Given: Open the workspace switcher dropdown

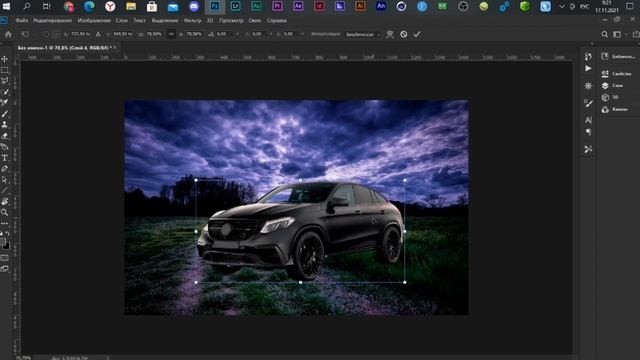Looking at the screenshot, I should (619, 35).
